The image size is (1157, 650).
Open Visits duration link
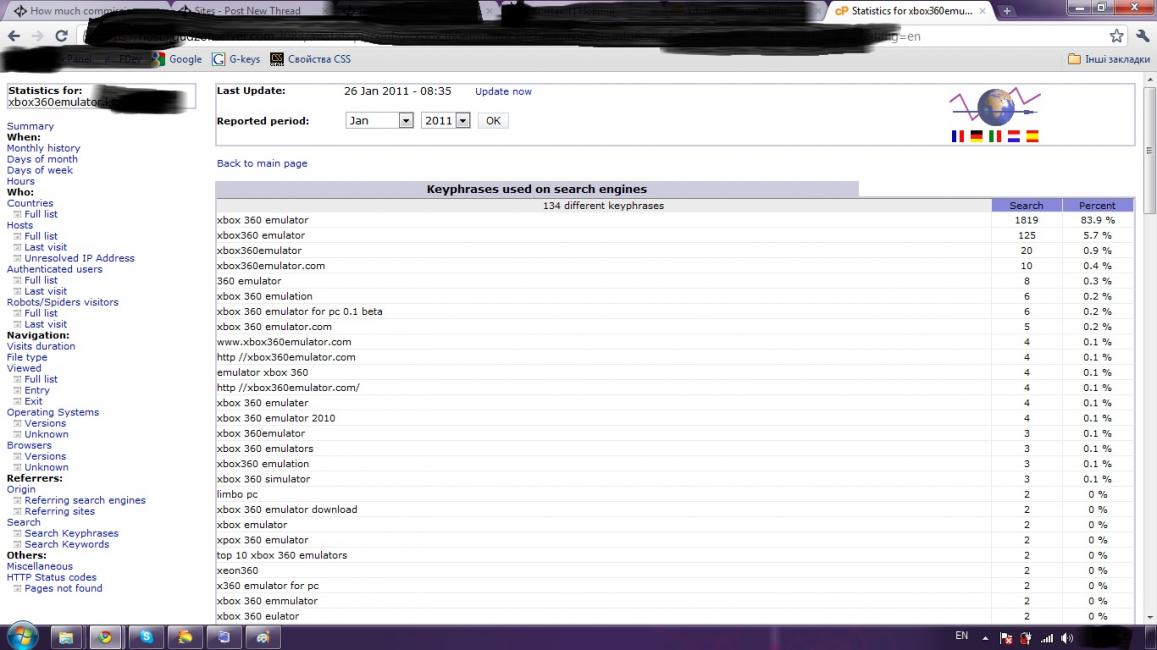(x=41, y=346)
